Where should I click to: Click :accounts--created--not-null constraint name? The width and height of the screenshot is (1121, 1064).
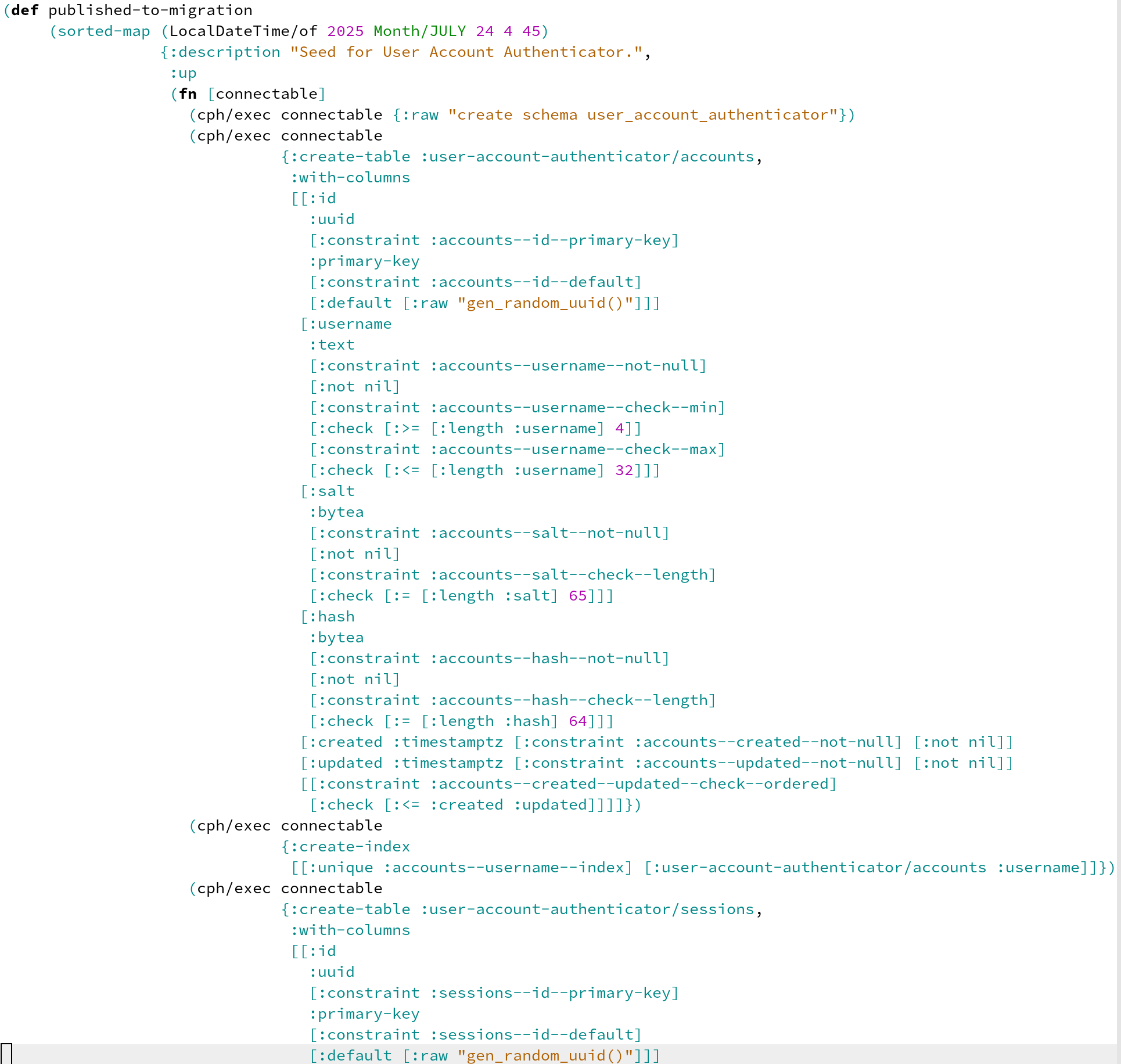[764, 742]
